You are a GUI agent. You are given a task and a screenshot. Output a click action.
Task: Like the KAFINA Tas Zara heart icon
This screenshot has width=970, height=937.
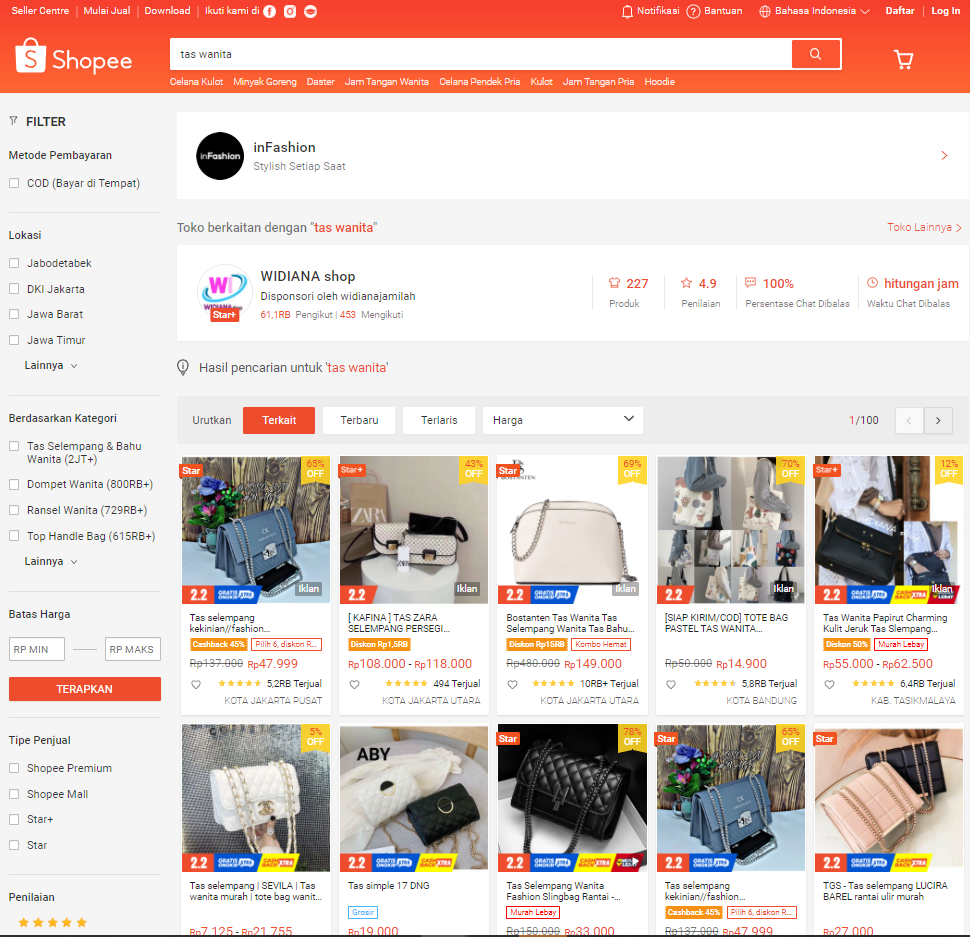[354, 684]
